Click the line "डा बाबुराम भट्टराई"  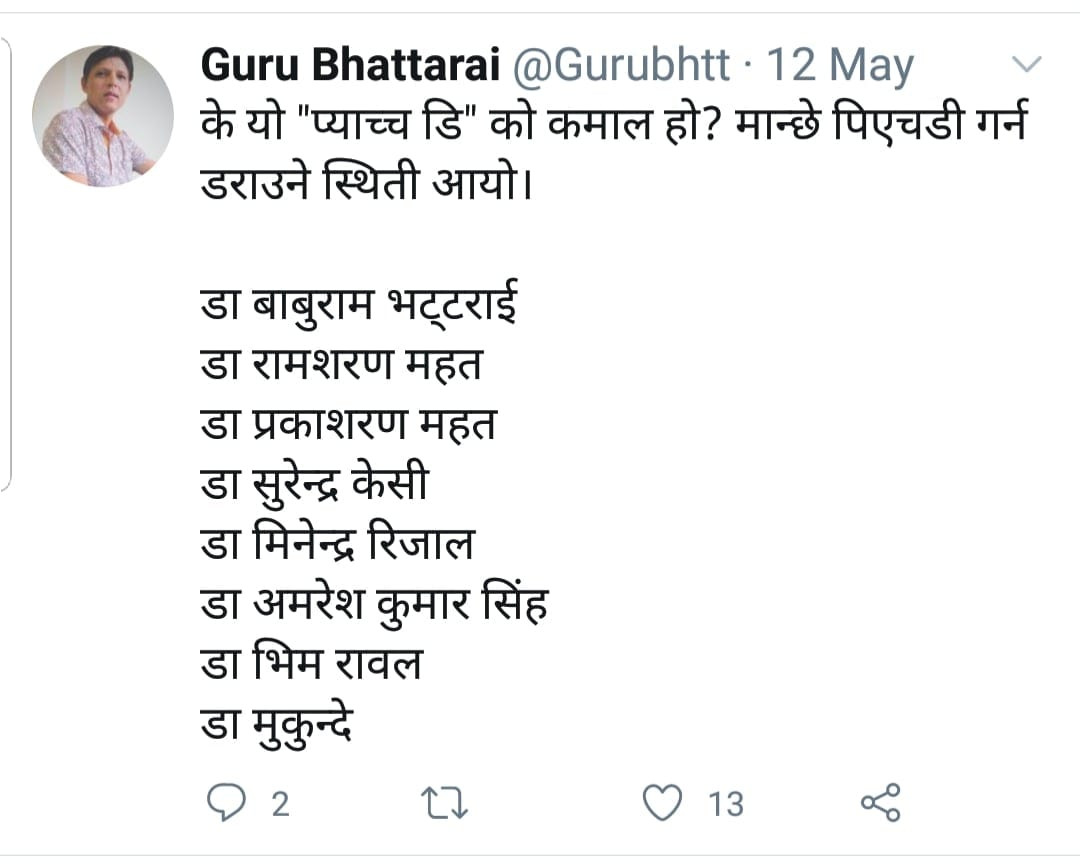(359, 305)
